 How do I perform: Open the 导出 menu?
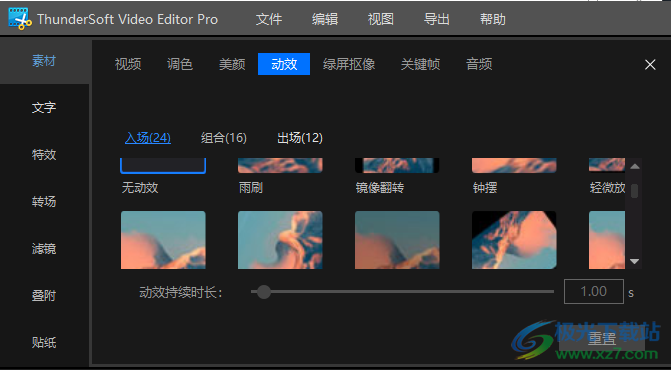coord(436,19)
